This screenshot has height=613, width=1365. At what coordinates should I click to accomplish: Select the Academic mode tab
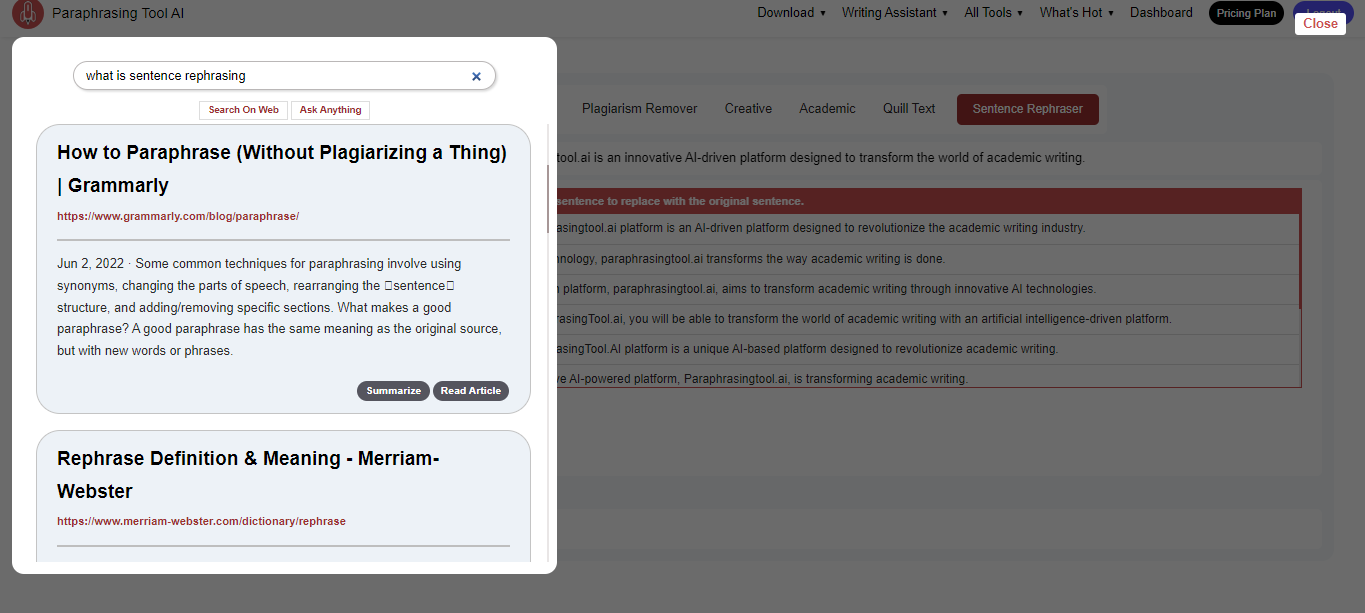coord(827,109)
